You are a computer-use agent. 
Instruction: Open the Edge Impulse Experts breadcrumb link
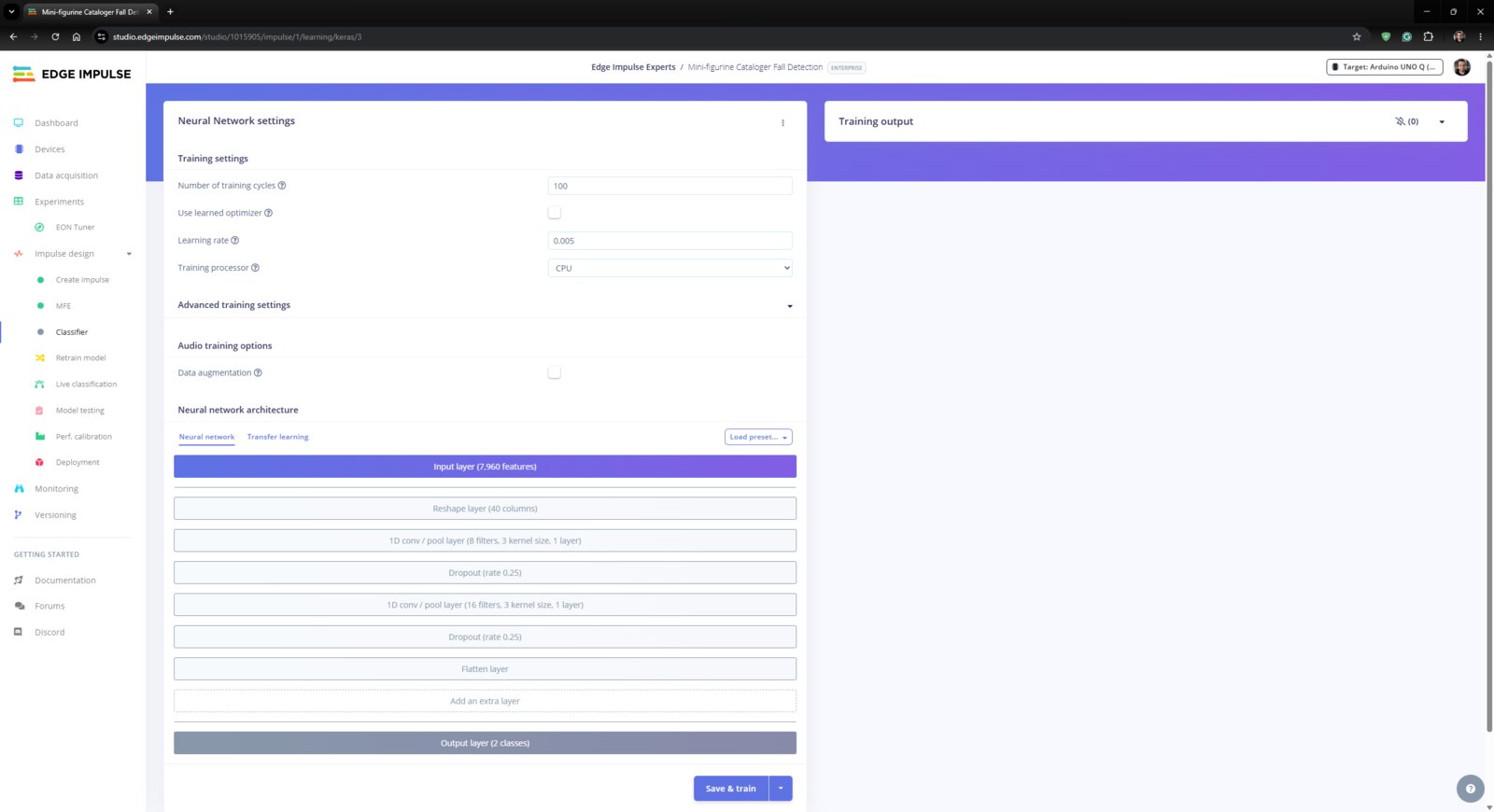point(633,67)
